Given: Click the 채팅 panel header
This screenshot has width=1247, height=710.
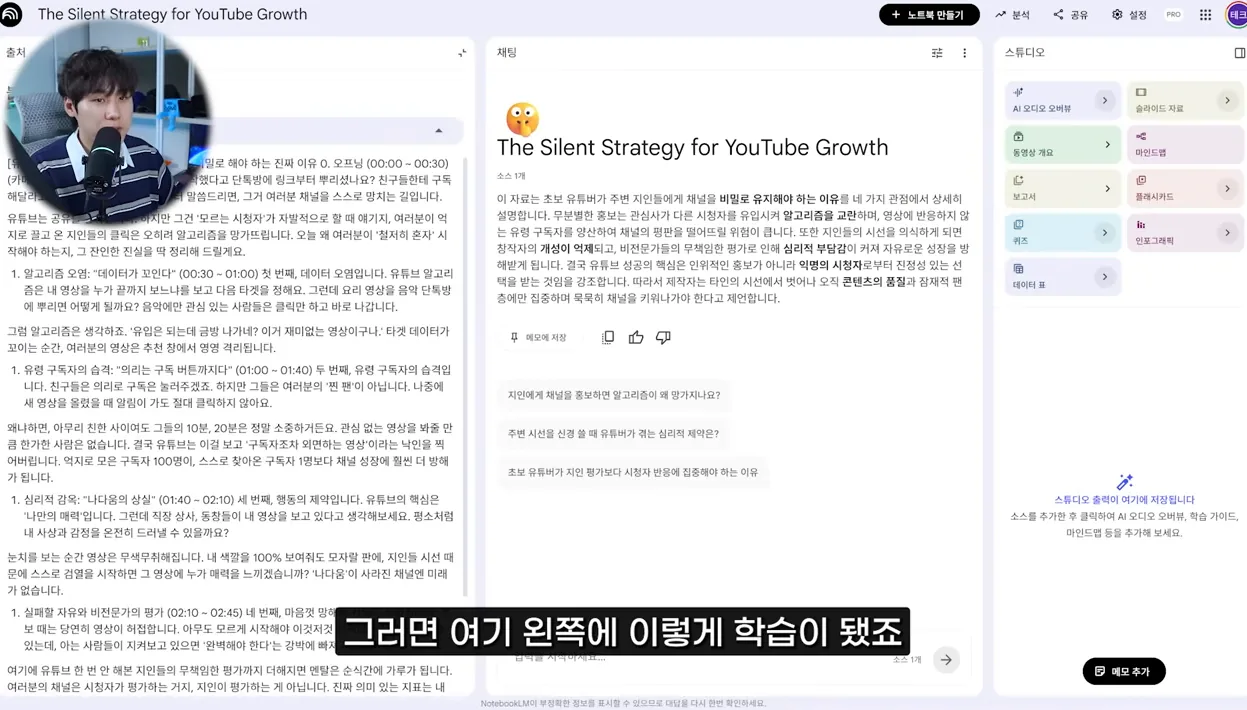Looking at the screenshot, I should coord(507,53).
